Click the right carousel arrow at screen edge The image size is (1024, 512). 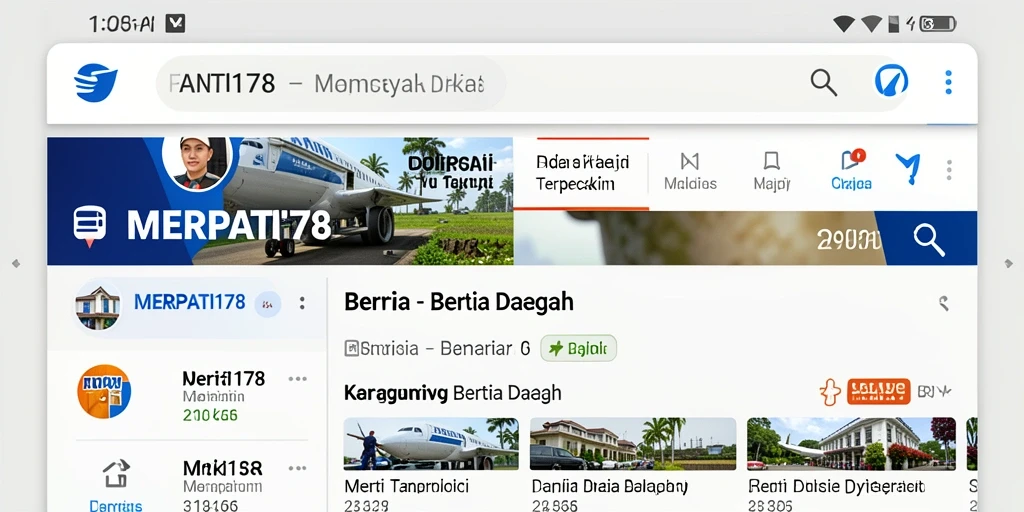point(1008,263)
